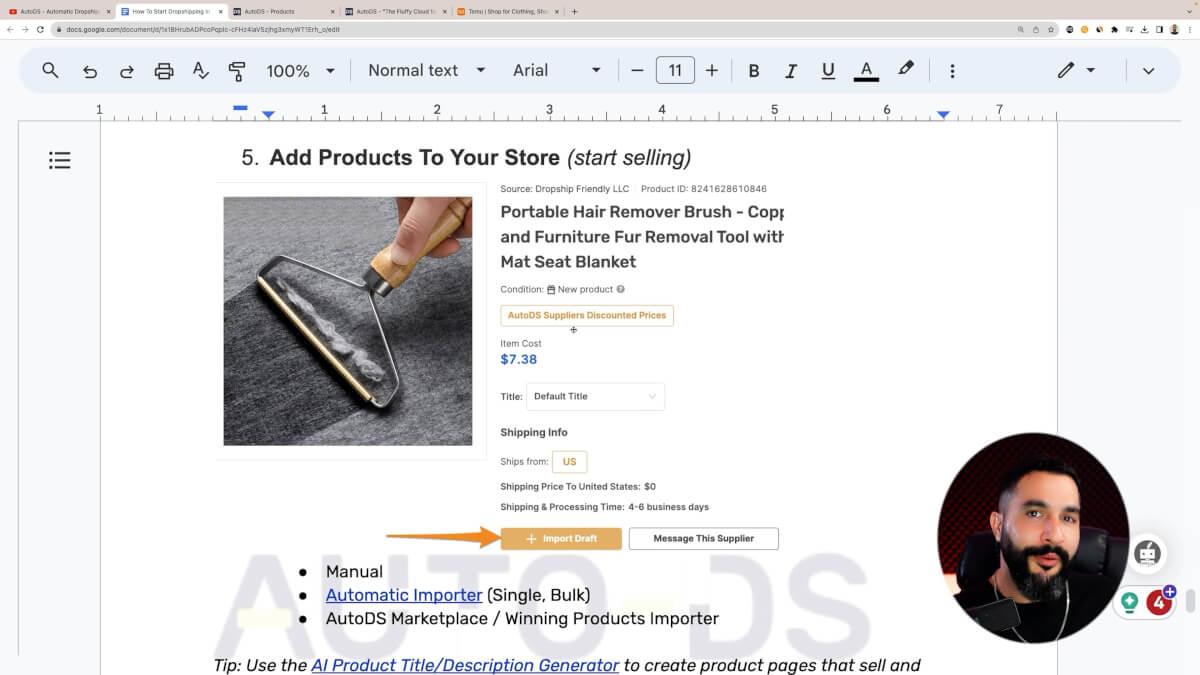Open the Chrome extensions puzzle menu
1200x675 pixels.
pos(1114,30)
